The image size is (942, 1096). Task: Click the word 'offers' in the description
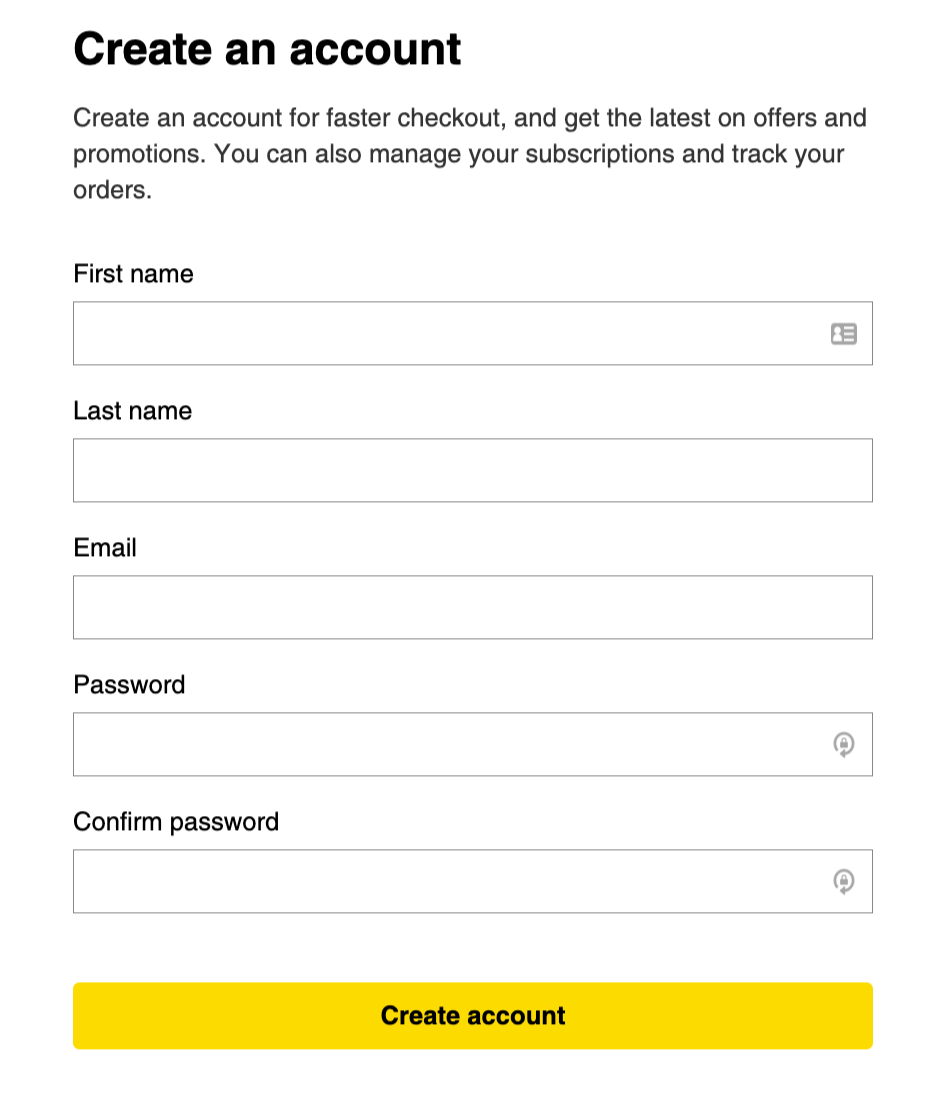tap(785, 118)
